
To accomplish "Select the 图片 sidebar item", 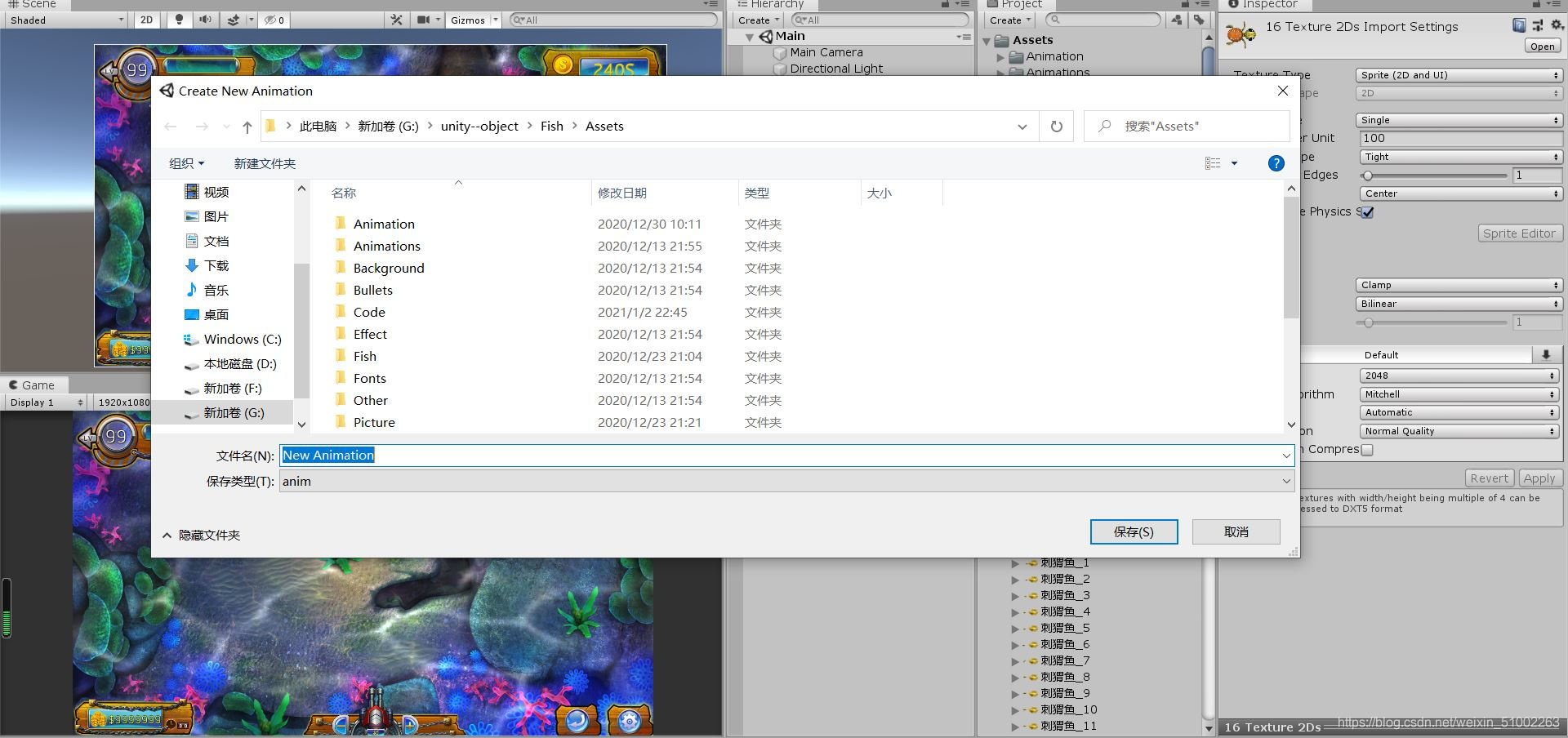I will [x=216, y=216].
